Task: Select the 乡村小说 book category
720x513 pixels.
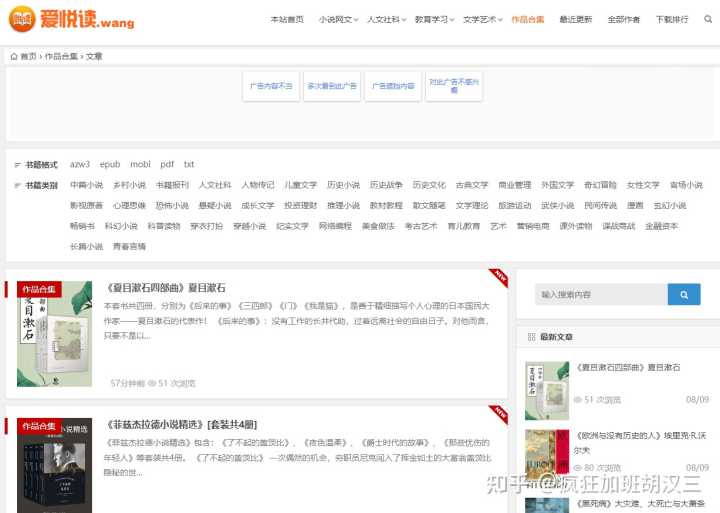Action: pos(129,185)
